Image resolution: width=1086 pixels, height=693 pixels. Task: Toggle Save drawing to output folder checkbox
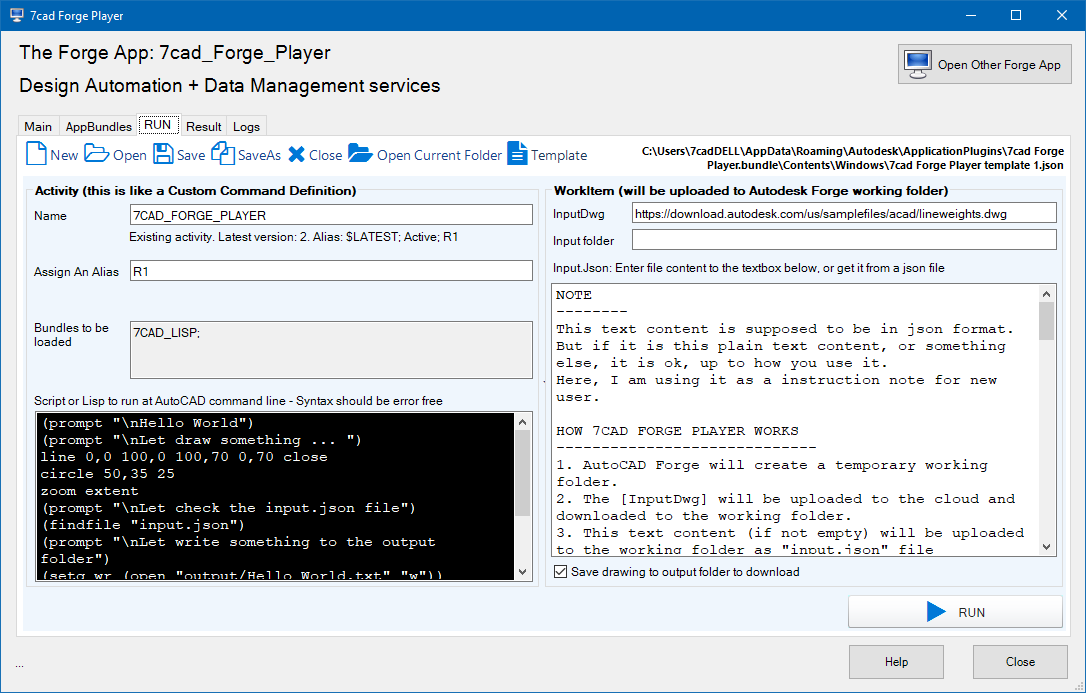coord(560,572)
